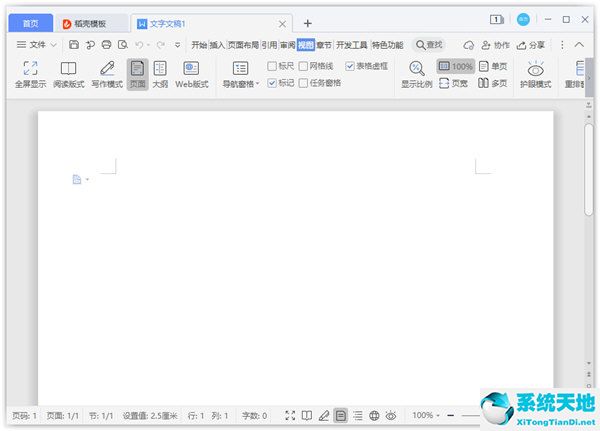Close the 文字文稿1 document tab
Screen dimensions: 600x431
(282, 24)
